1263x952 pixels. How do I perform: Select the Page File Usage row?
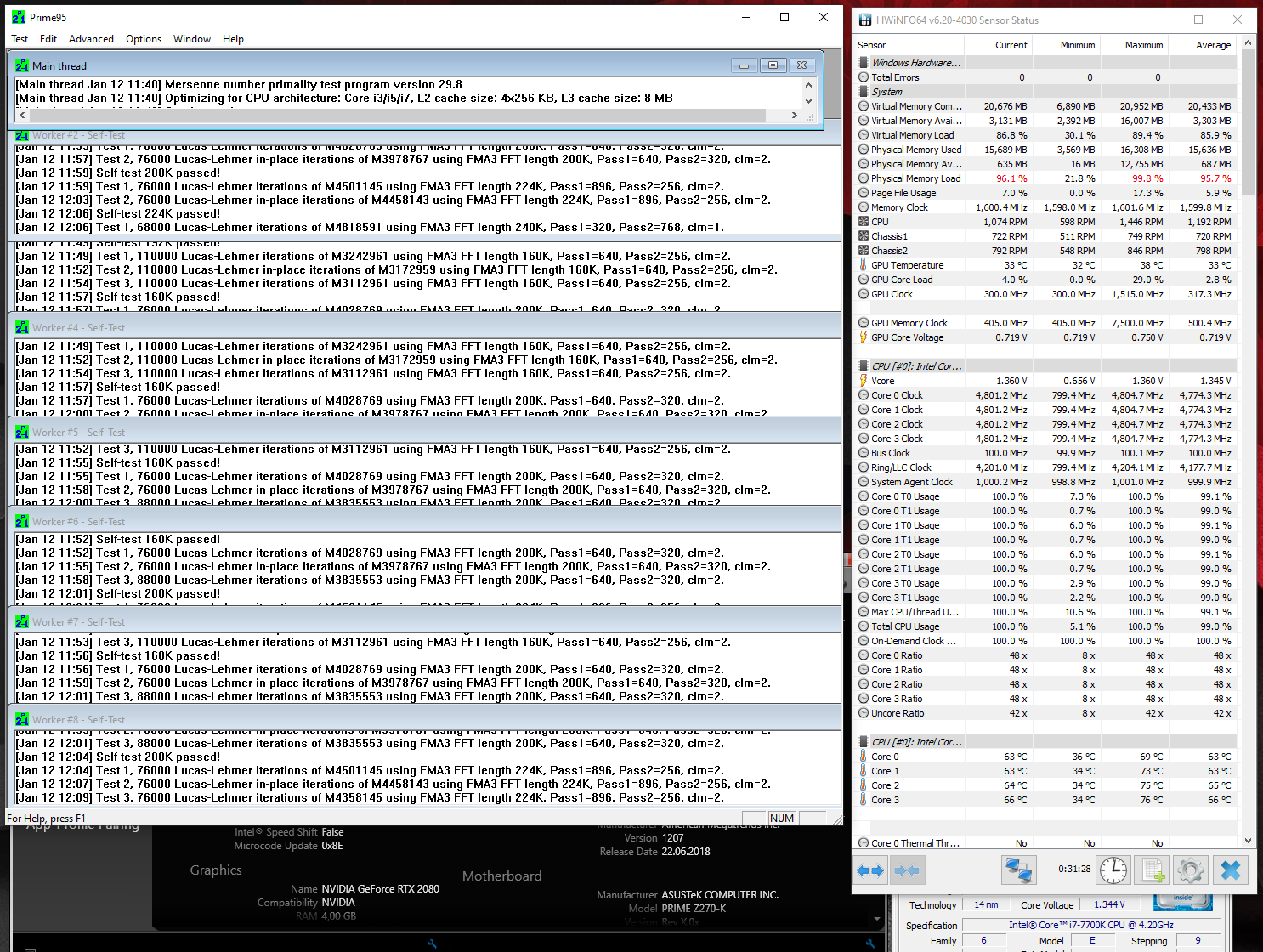point(1045,193)
